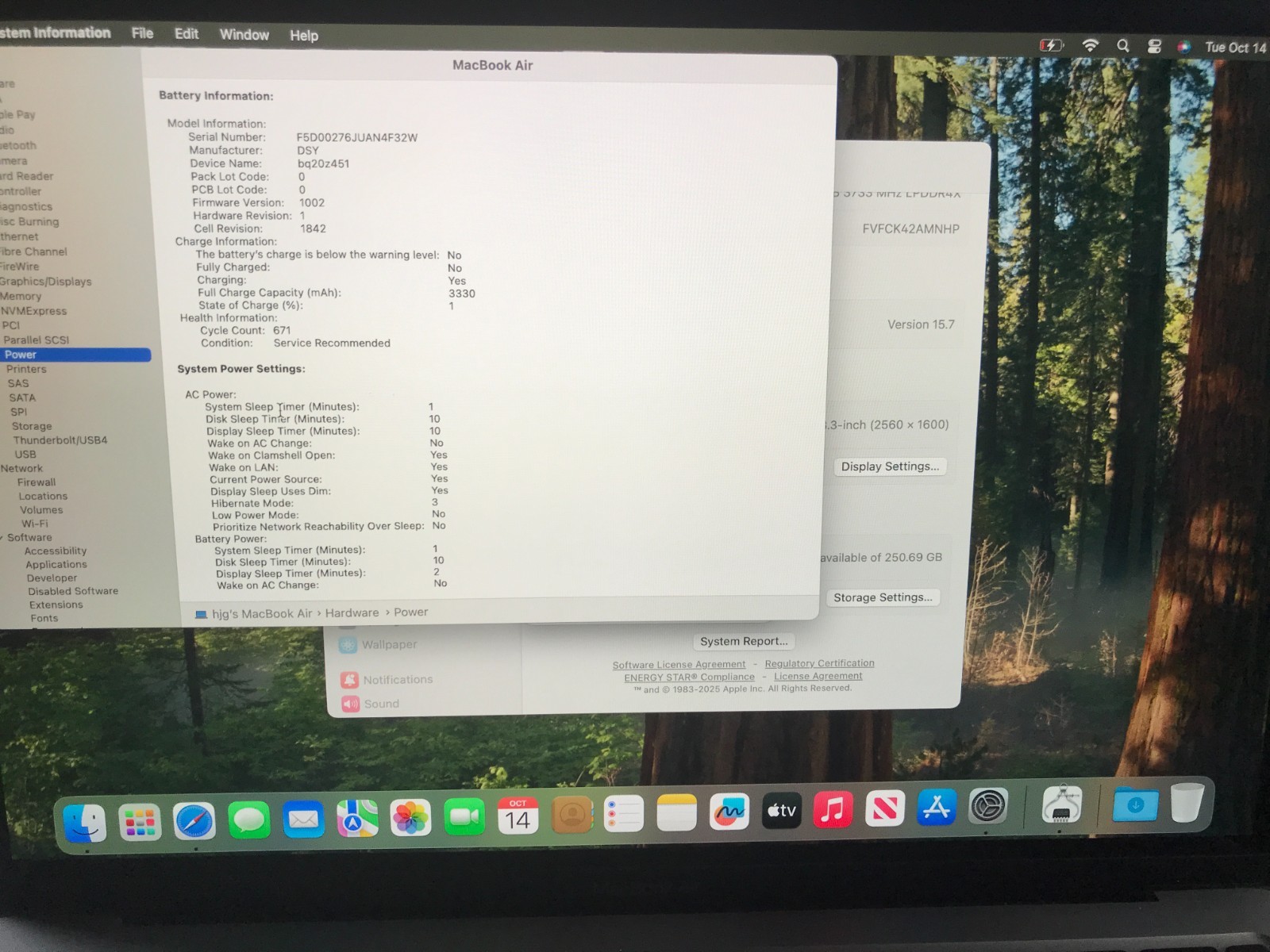Click the battery charging status icon
This screenshot has height=952, width=1270.
pos(1051,45)
